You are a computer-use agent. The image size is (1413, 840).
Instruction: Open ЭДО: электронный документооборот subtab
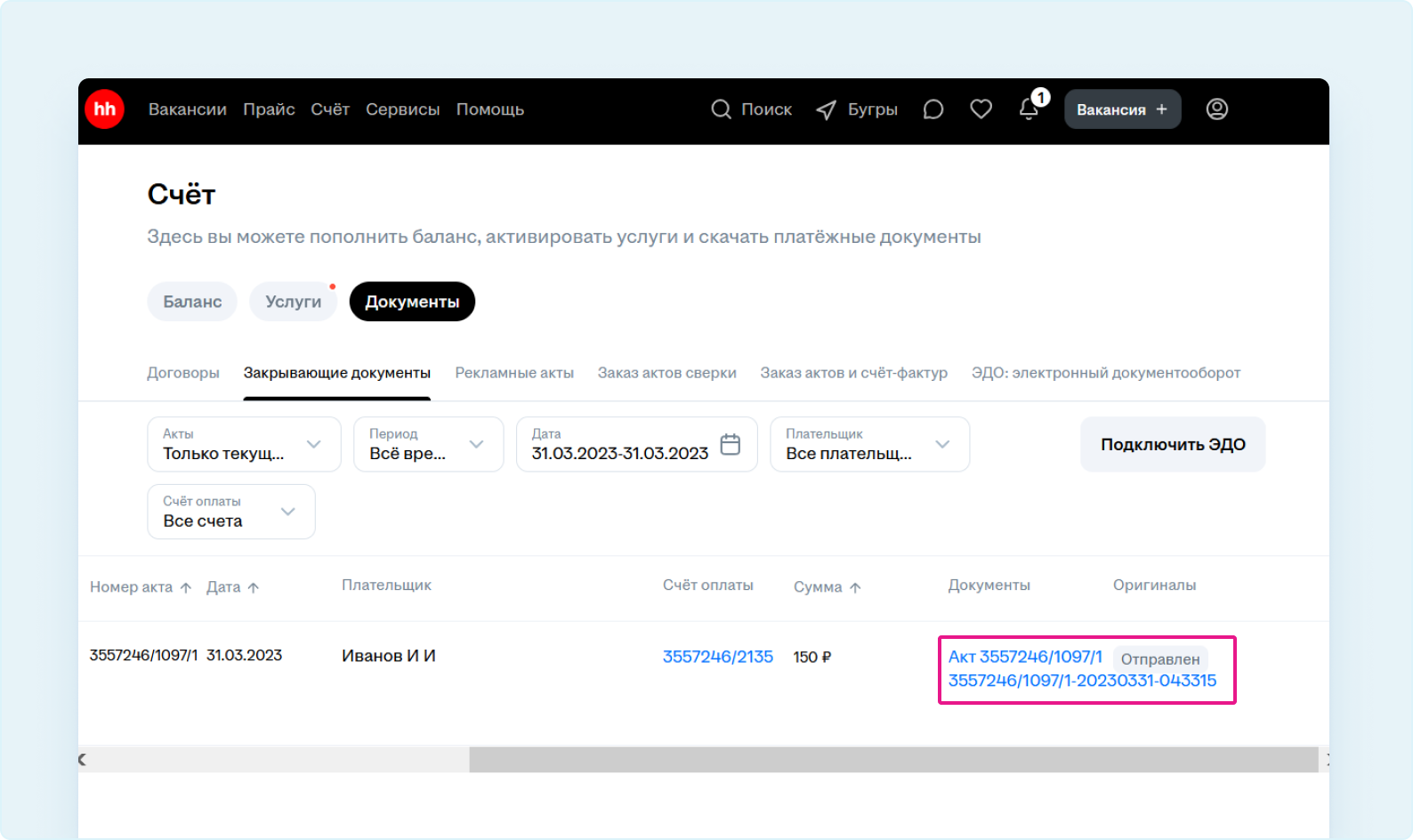[x=1106, y=373]
